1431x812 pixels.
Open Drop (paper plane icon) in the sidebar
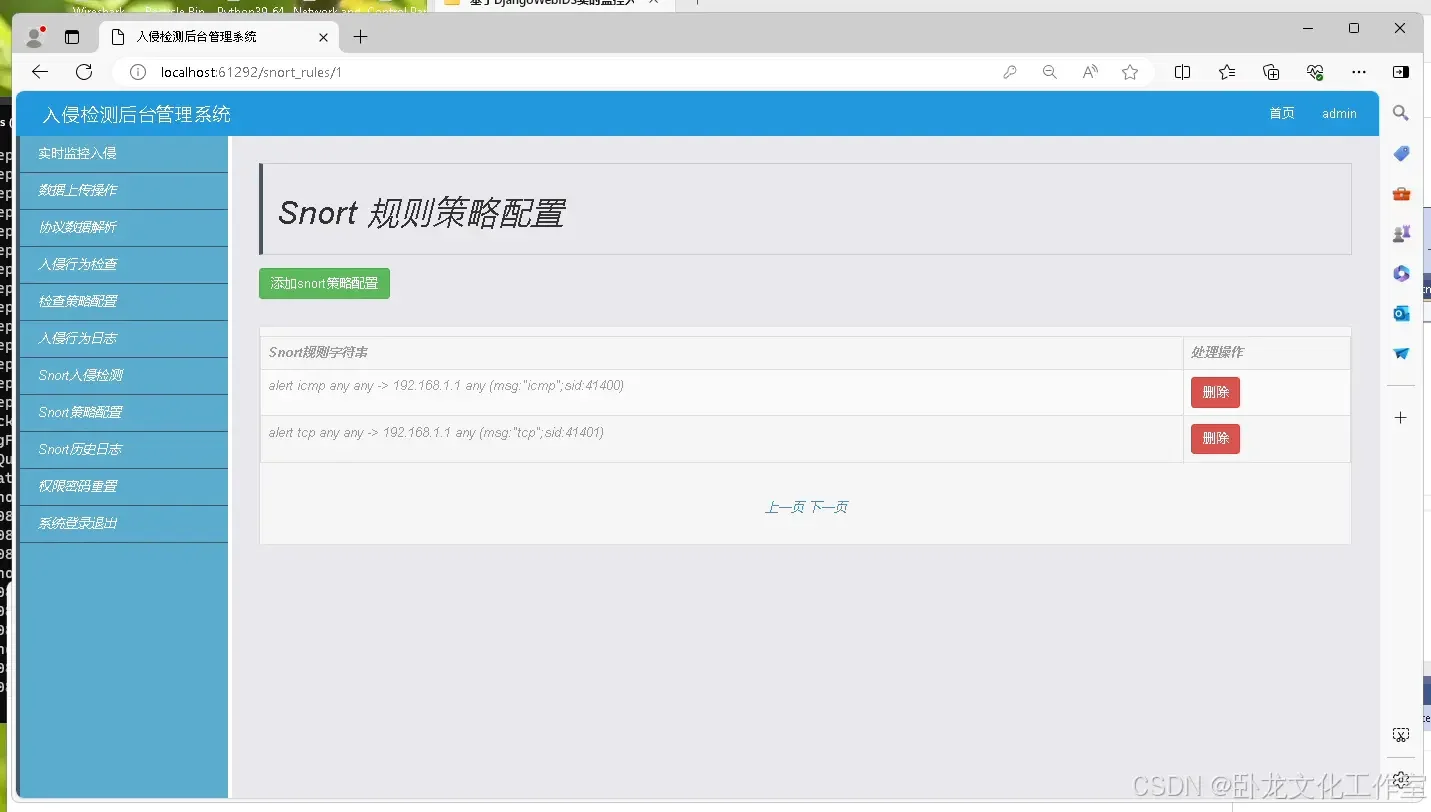click(x=1400, y=352)
